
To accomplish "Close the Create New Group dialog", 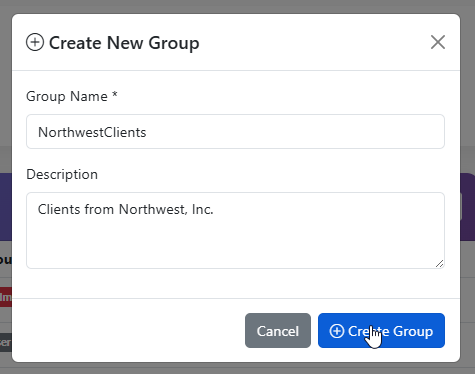I will [438, 42].
